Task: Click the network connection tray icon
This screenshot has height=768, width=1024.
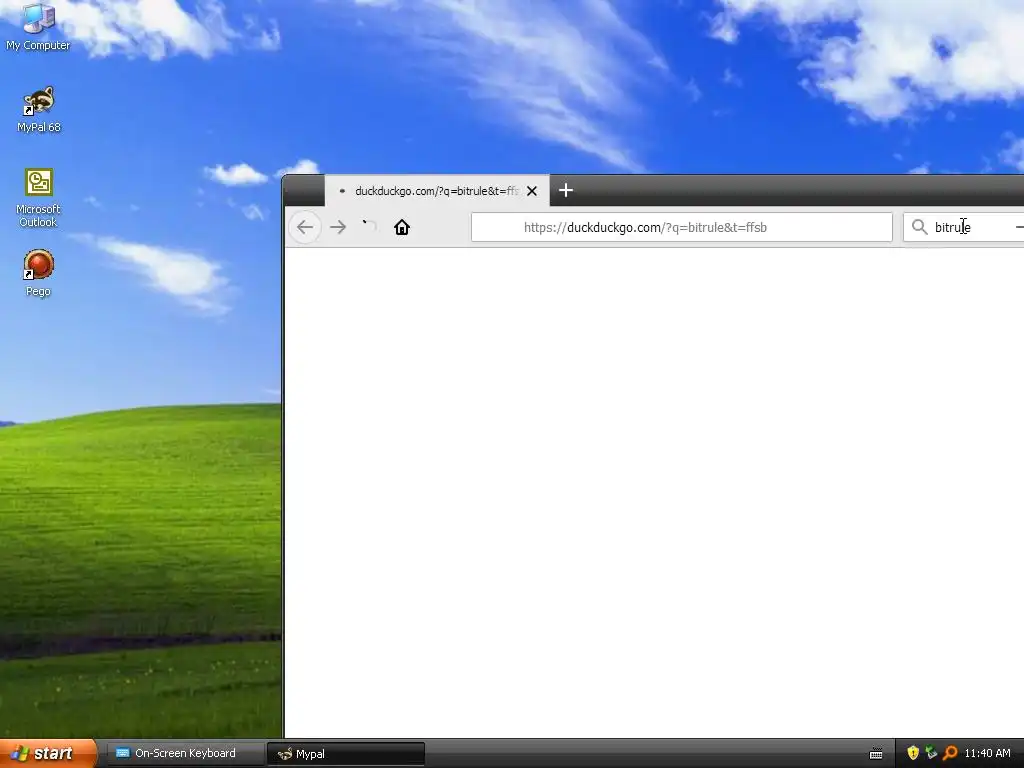Action: tap(931, 753)
